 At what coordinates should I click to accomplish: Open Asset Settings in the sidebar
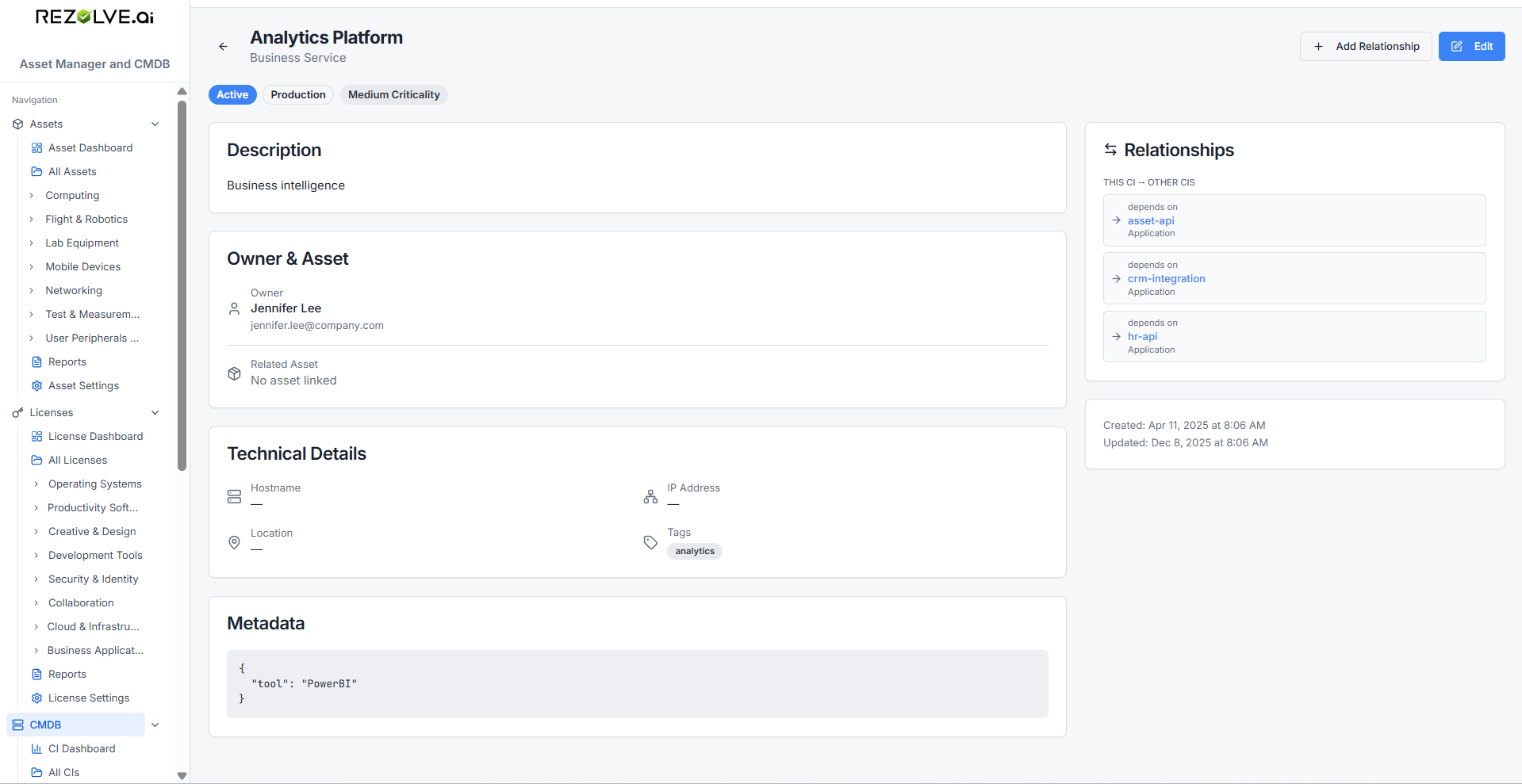(x=83, y=386)
